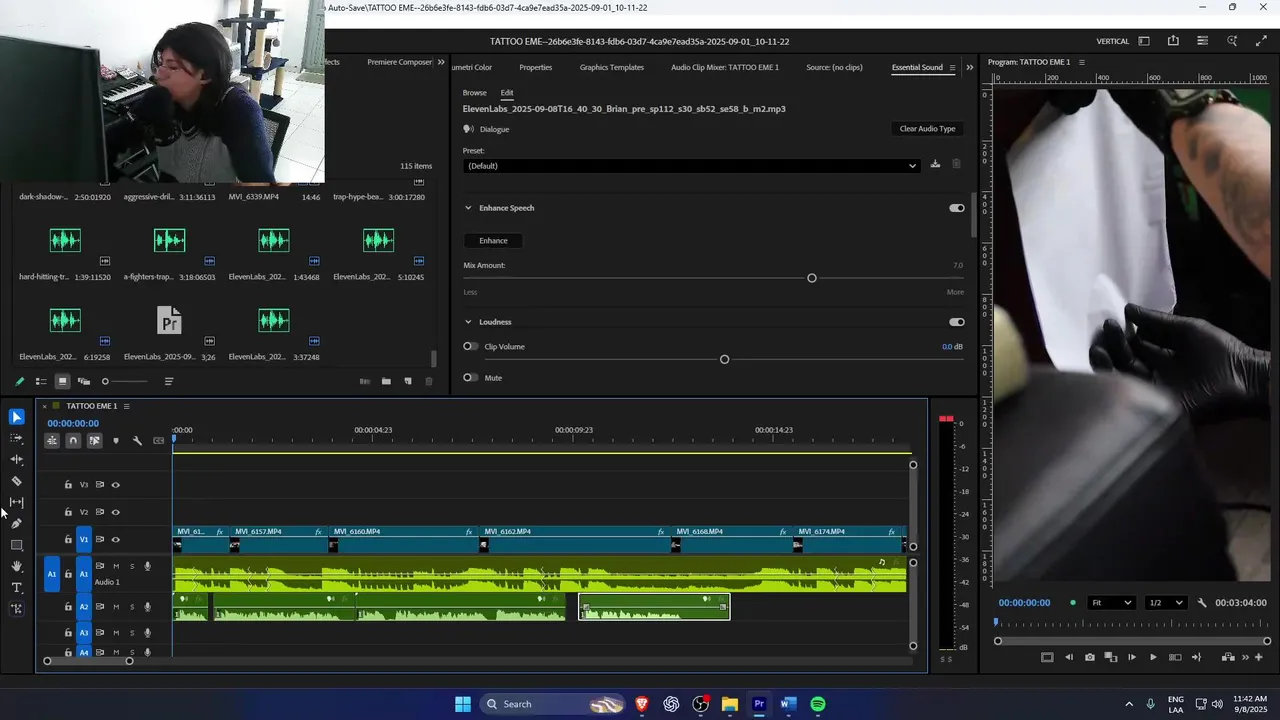Create a new bin in project panel

(386, 381)
